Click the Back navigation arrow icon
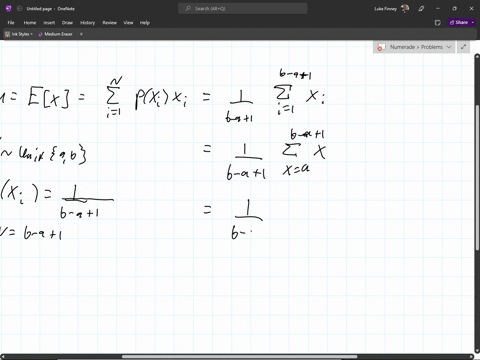480x360 pixels. point(19,9)
